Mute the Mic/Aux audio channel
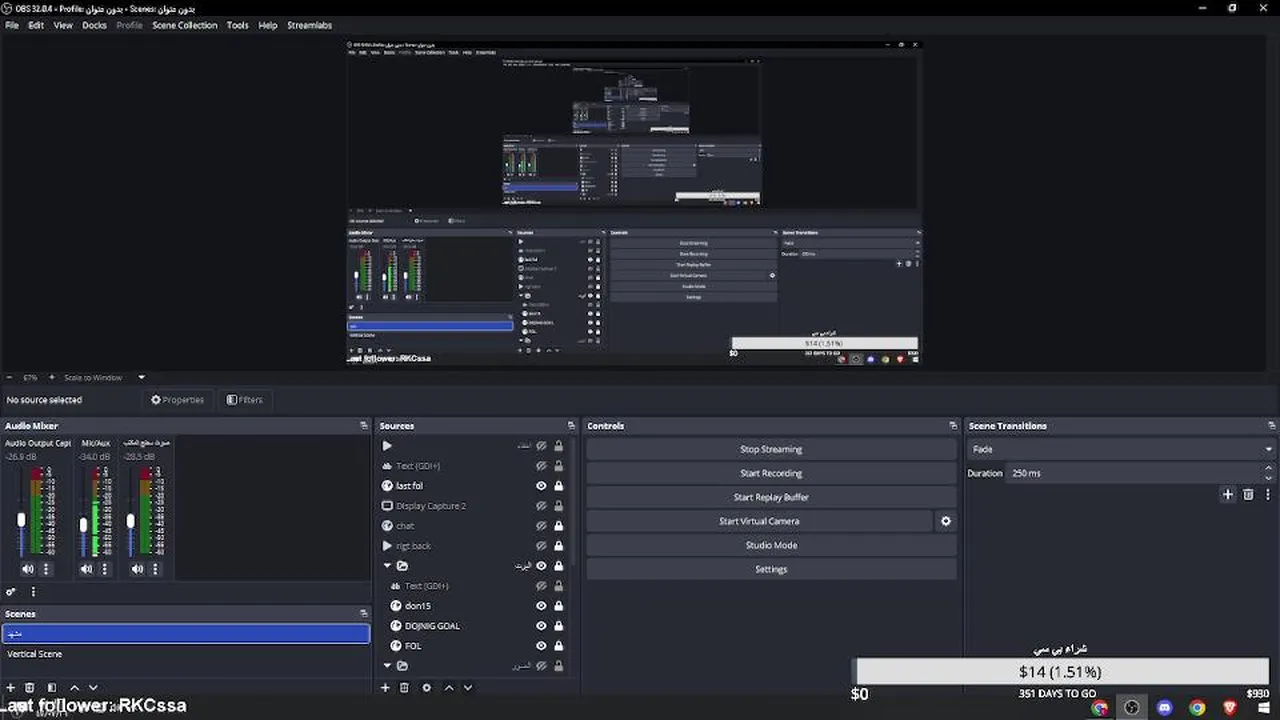1280x720 pixels. pos(86,569)
